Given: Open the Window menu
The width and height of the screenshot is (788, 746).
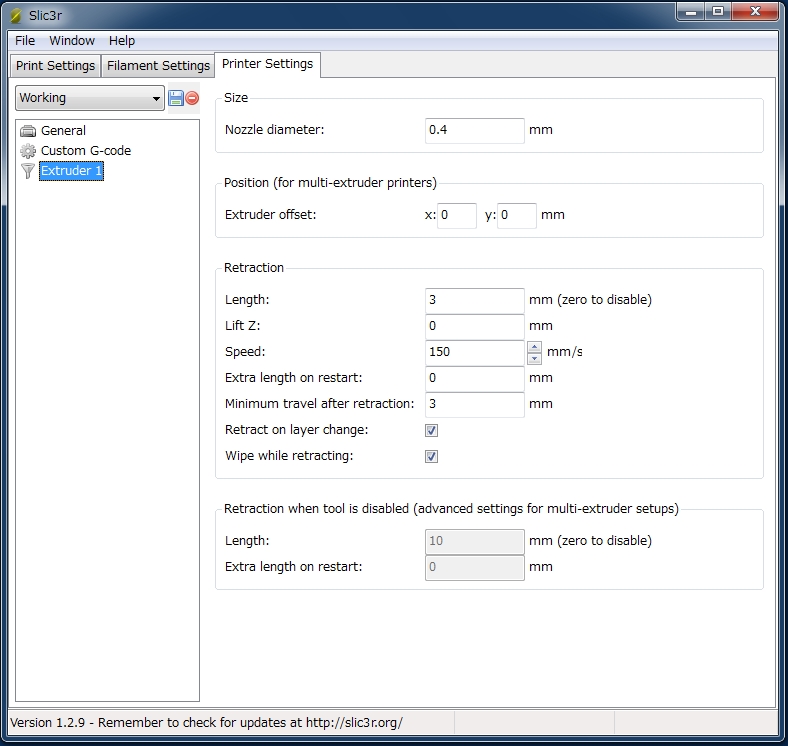Looking at the screenshot, I should [72, 41].
